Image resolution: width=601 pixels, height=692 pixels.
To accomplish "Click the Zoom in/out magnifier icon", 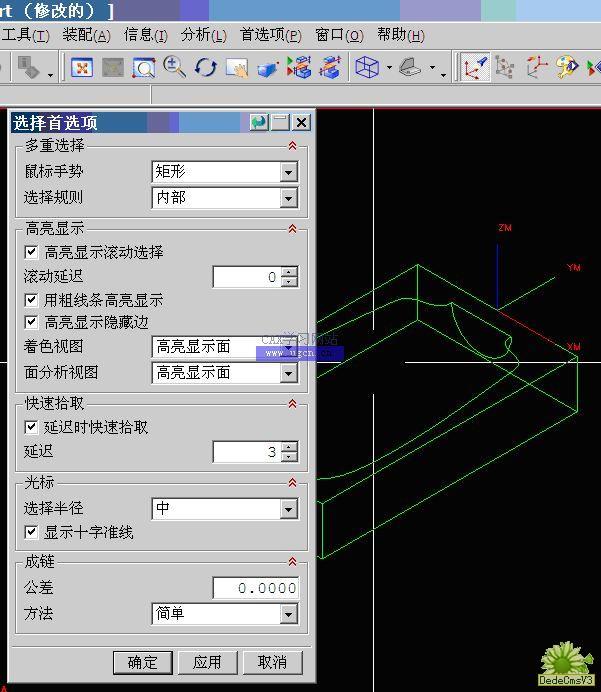I will [x=175, y=68].
